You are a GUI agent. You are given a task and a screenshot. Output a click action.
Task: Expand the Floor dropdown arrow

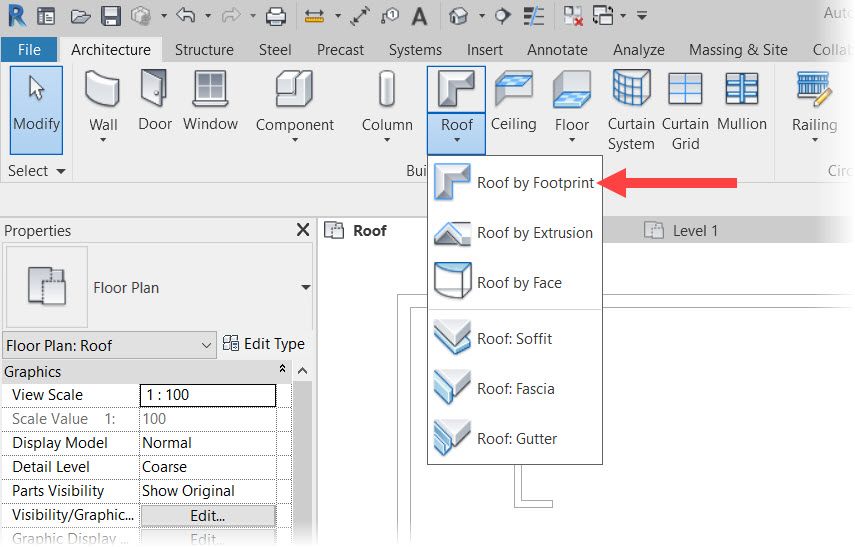[x=571, y=140]
